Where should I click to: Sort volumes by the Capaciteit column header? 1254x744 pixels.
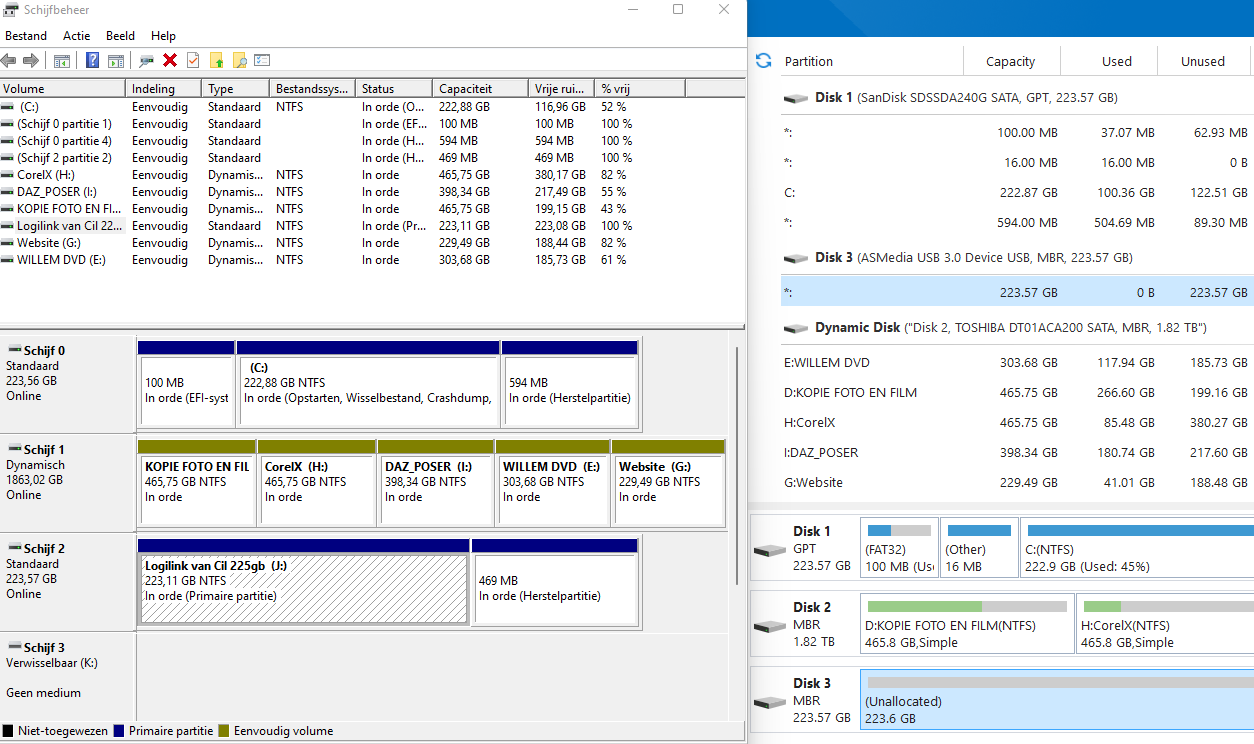[x=478, y=89]
